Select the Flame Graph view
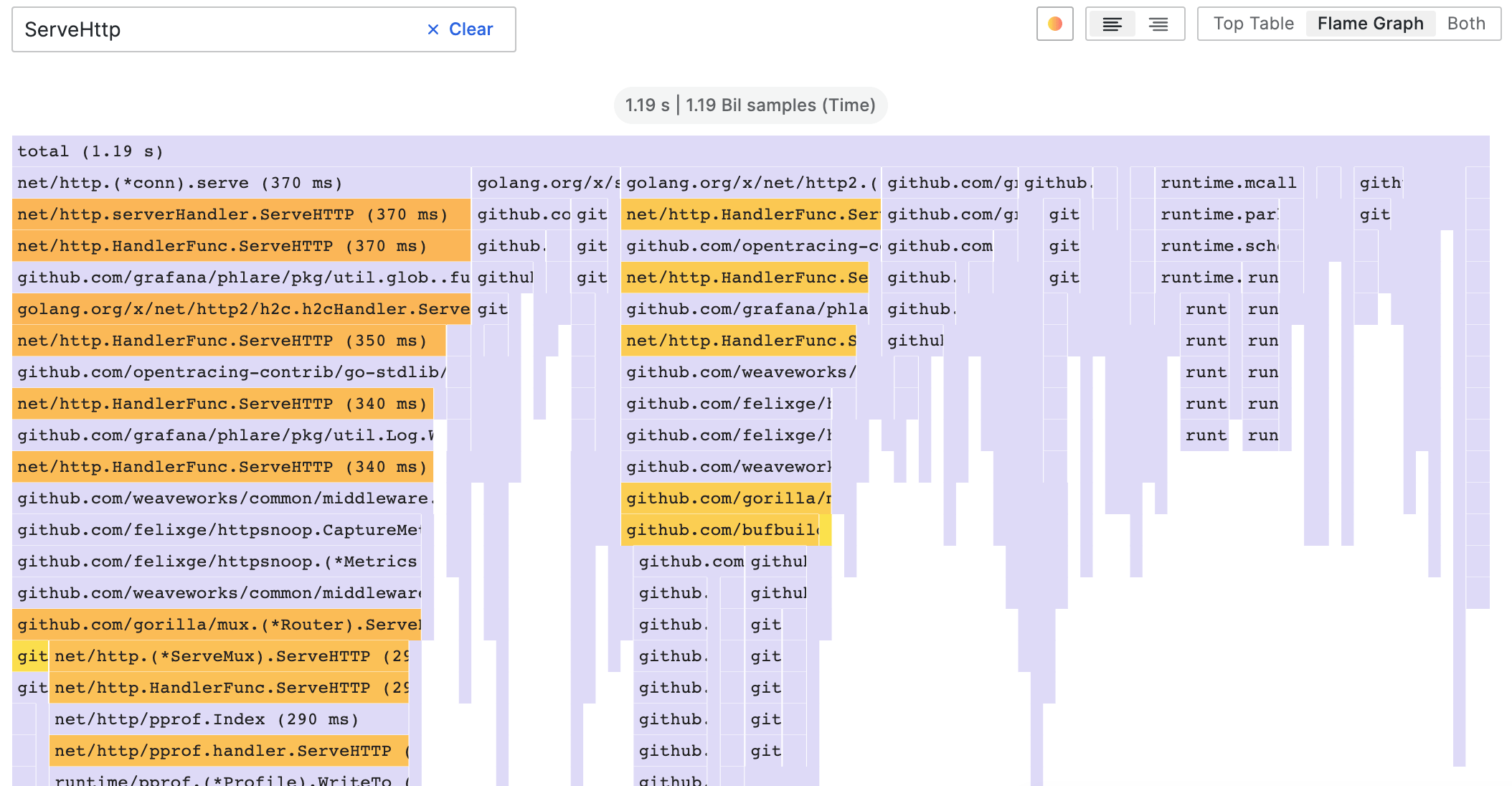This screenshot has height=786, width=1512. [1370, 24]
